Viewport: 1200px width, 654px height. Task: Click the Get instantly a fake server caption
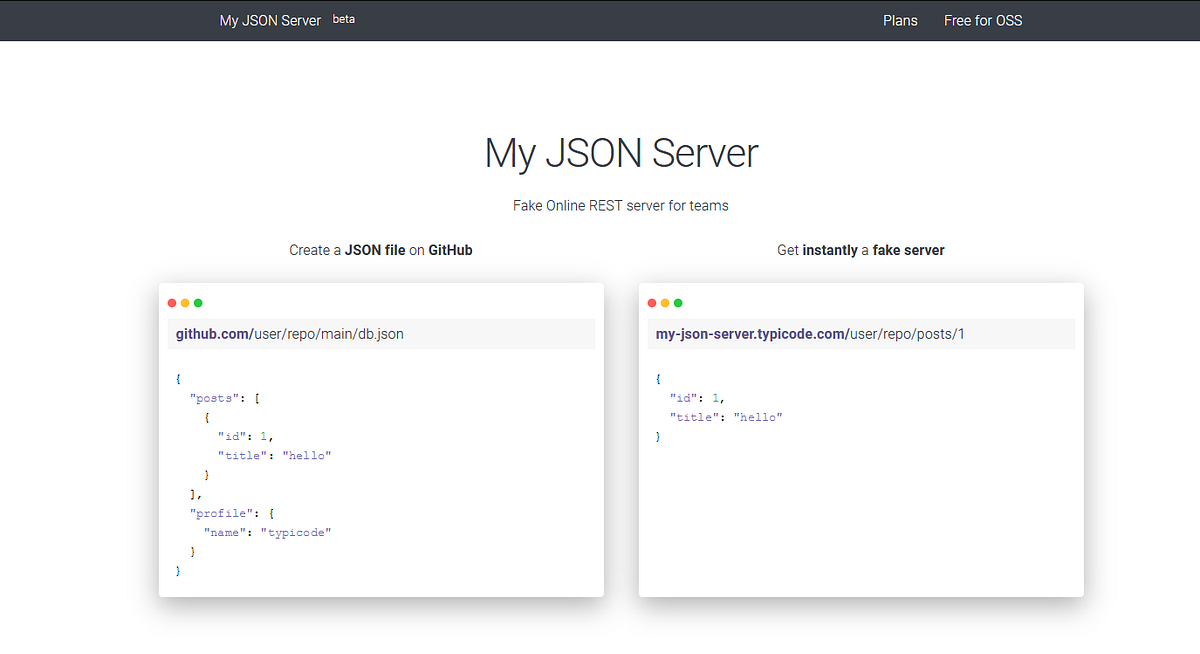tap(861, 250)
